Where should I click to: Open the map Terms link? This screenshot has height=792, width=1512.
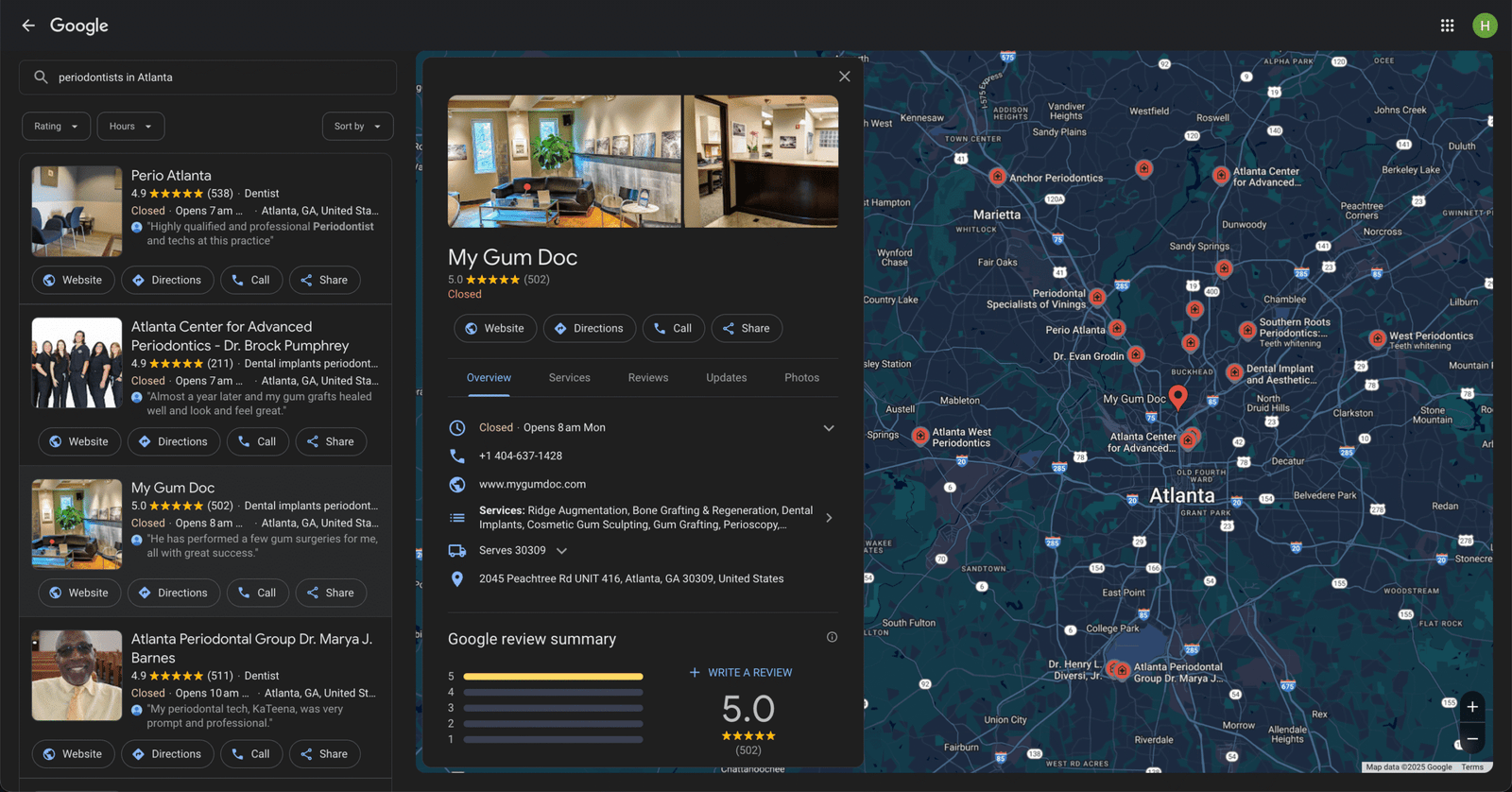pyautogui.click(x=1472, y=767)
